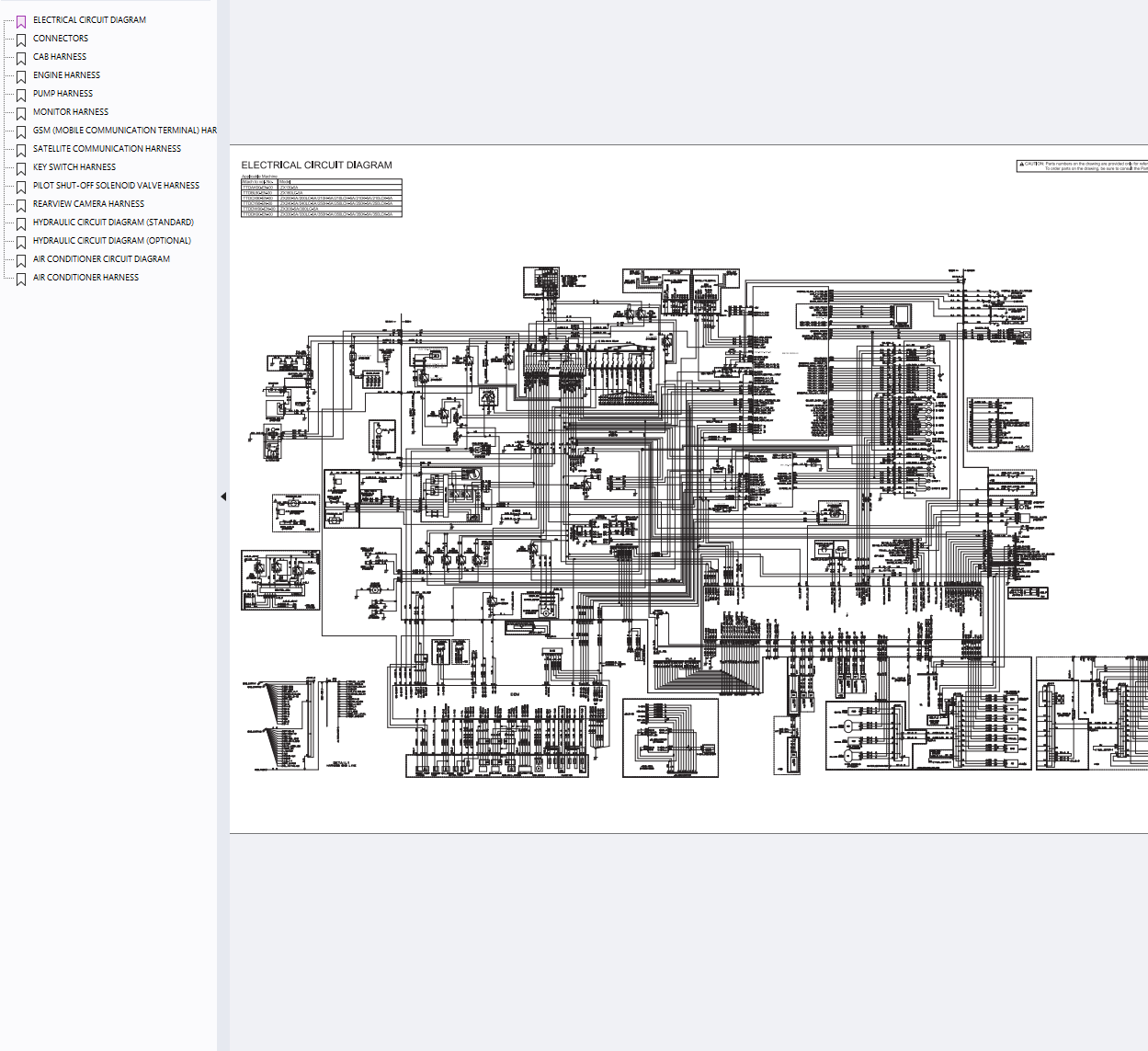Open the HYDRAULIC CIRCUIT DIAGRAM (OPTIONAL) bookmark
The width and height of the screenshot is (1148, 1051).
[x=112, y=241]
